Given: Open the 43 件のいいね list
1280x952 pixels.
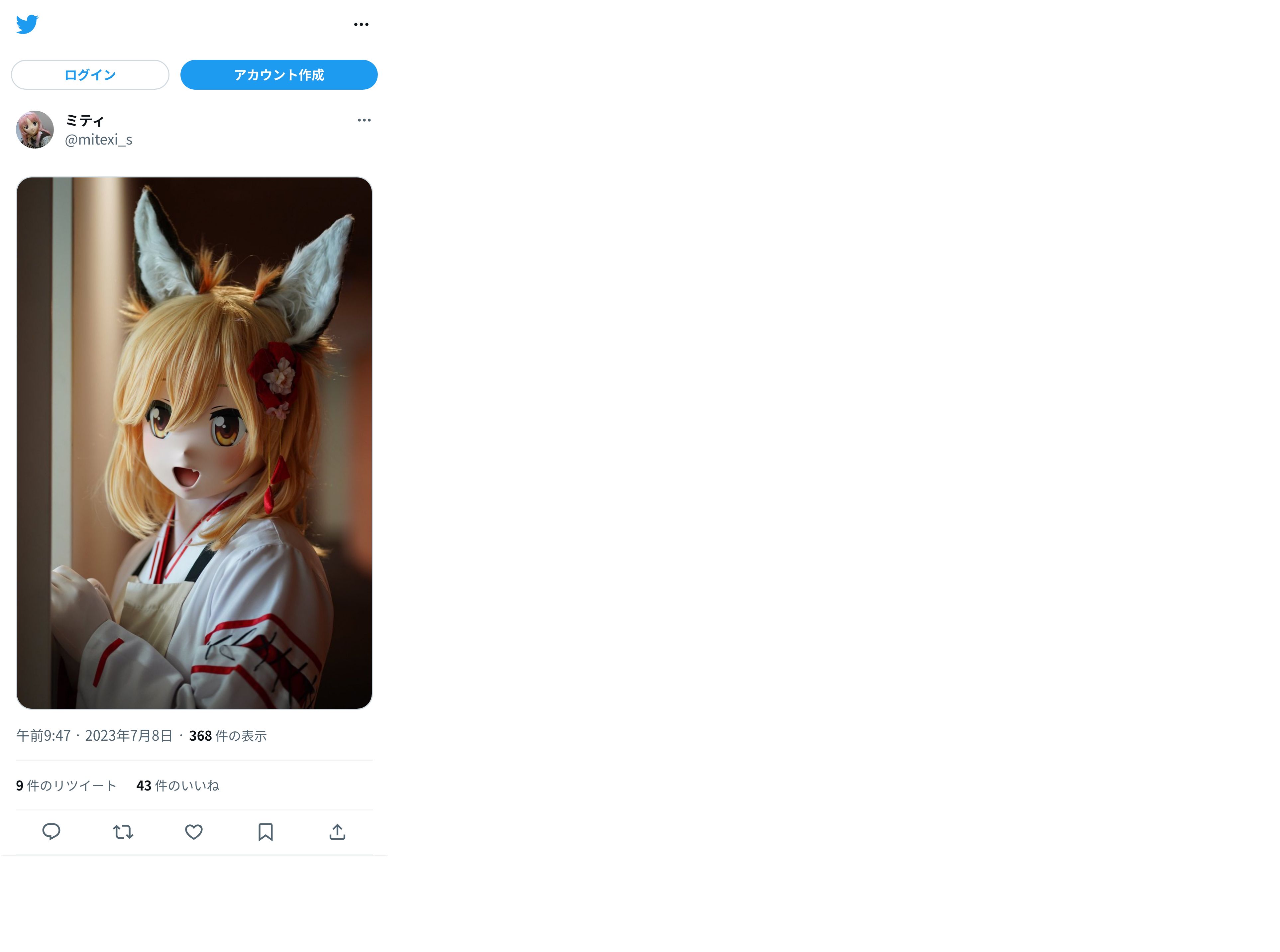Looking at the screenshot, I should point(177,786).
